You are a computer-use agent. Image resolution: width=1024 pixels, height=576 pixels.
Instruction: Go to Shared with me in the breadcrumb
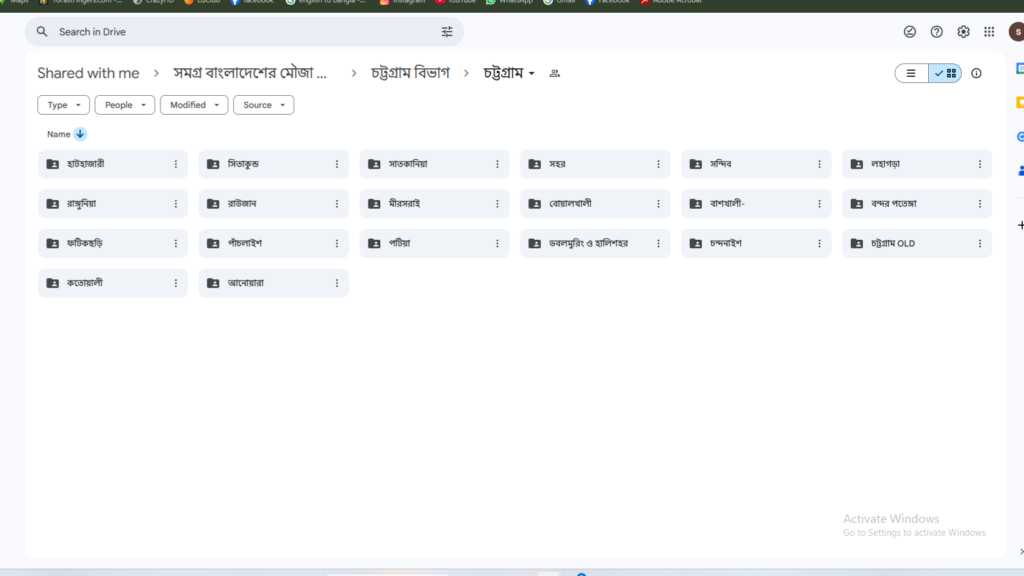click(x=88, y=73)
